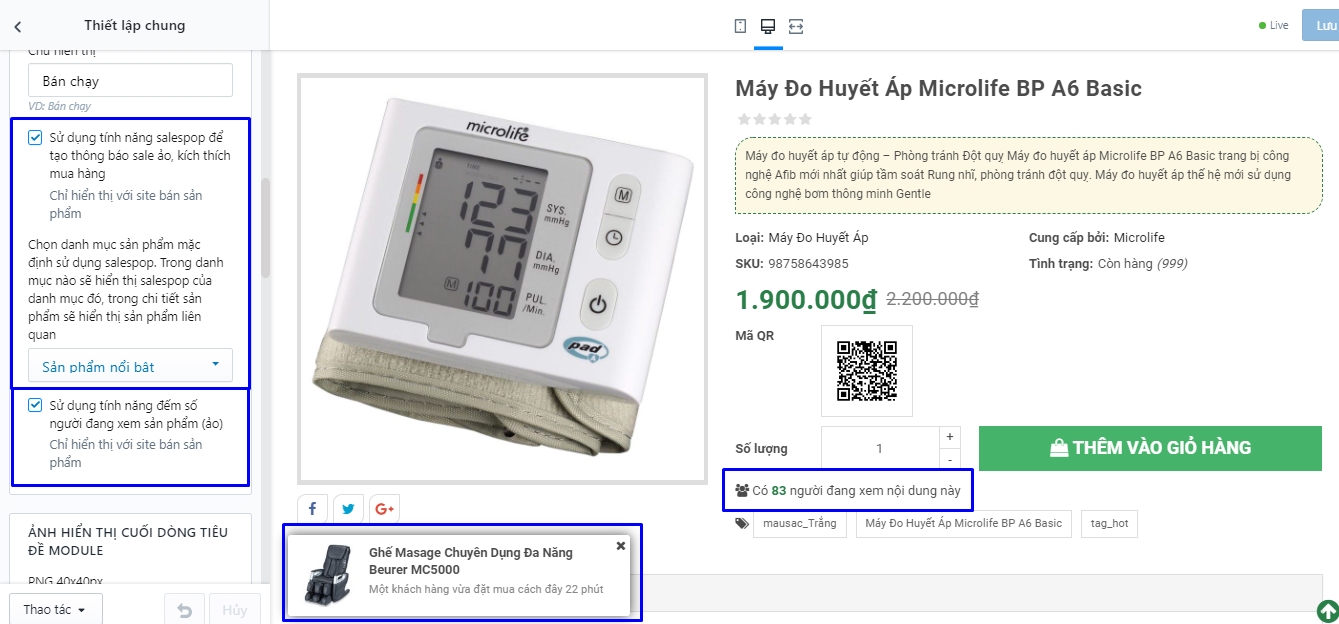Viewport: 1339px width, 624px height.
Task: Click the price 1.900.000₫
Action: (x=806, y=299)
